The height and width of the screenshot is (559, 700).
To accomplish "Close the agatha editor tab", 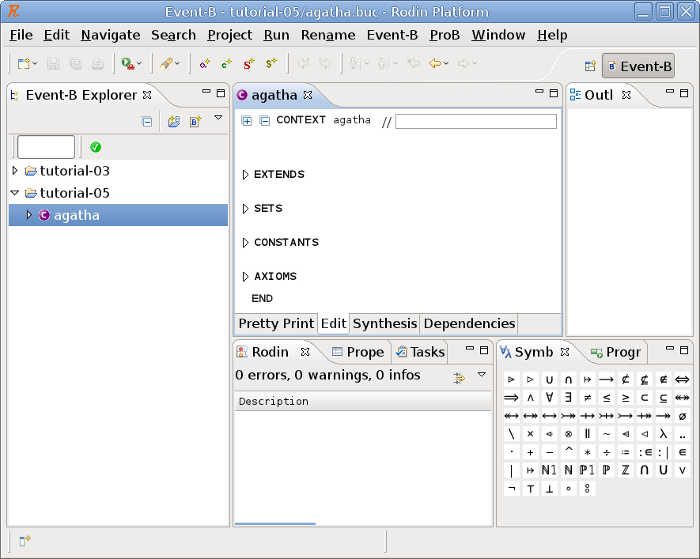I will 308,95.
